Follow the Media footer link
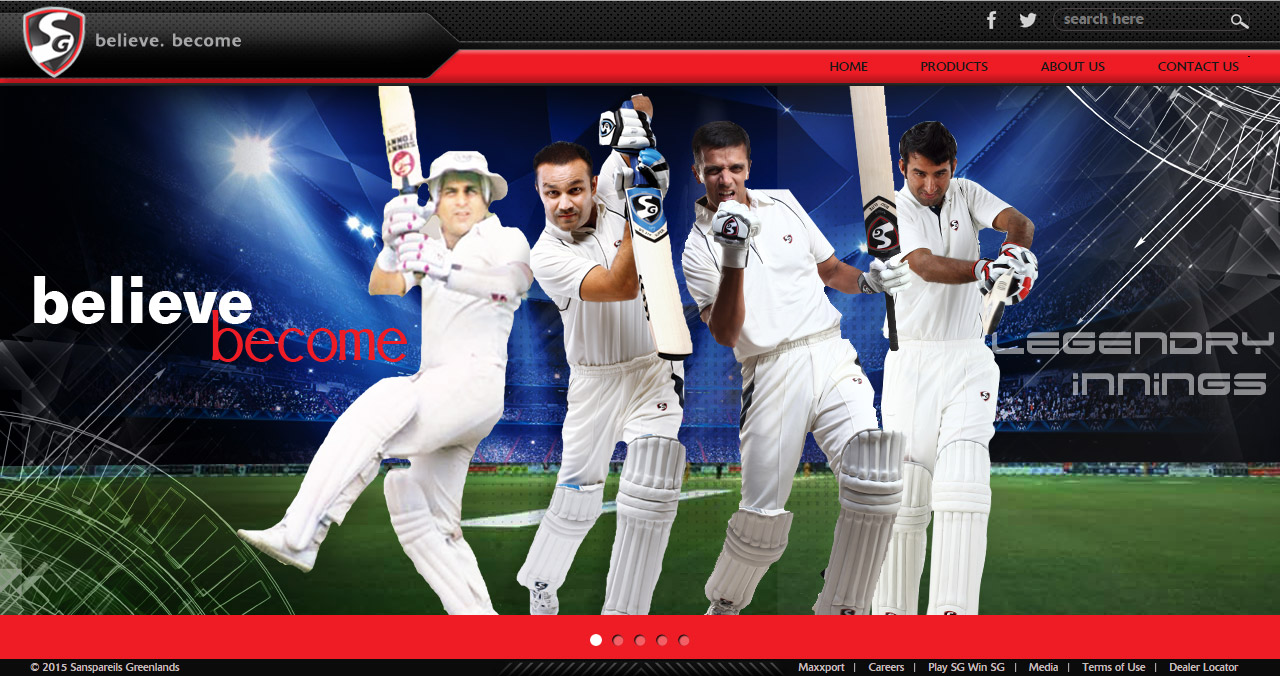The width and height of the screenshot is (1280, 676). tap(1043, 667)
